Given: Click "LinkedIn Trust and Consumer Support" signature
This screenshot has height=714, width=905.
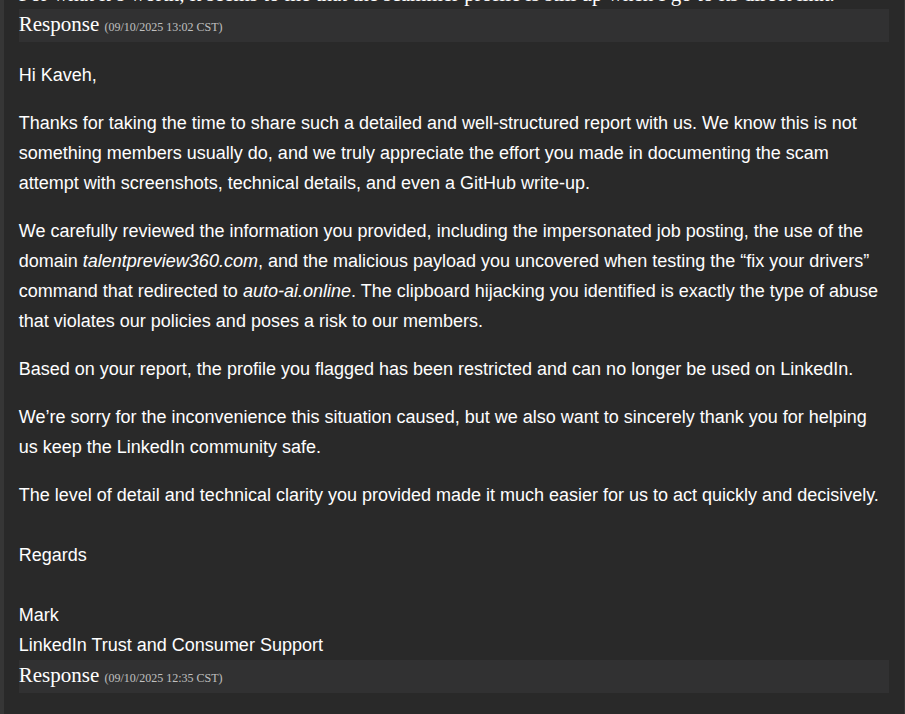Looking at the screenshot, I should coord(171,645).
